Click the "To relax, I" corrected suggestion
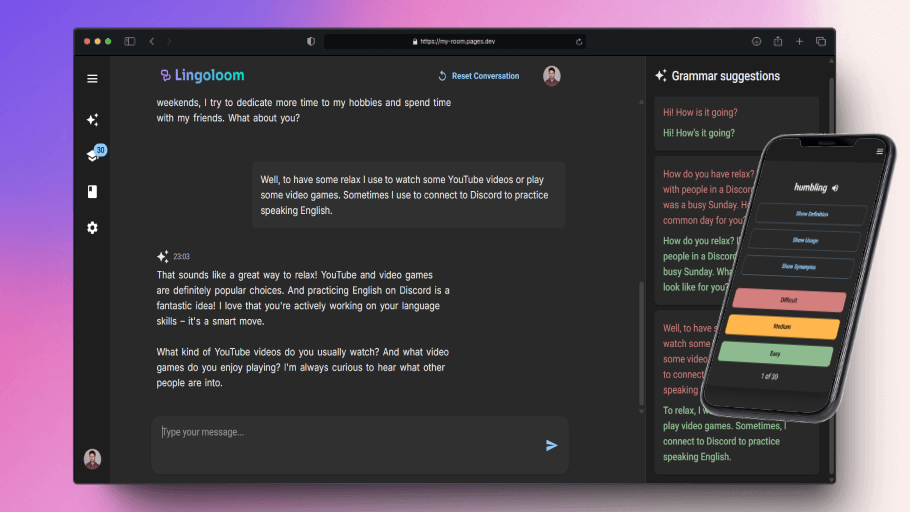Screen dimensions: 910x512 724,433
